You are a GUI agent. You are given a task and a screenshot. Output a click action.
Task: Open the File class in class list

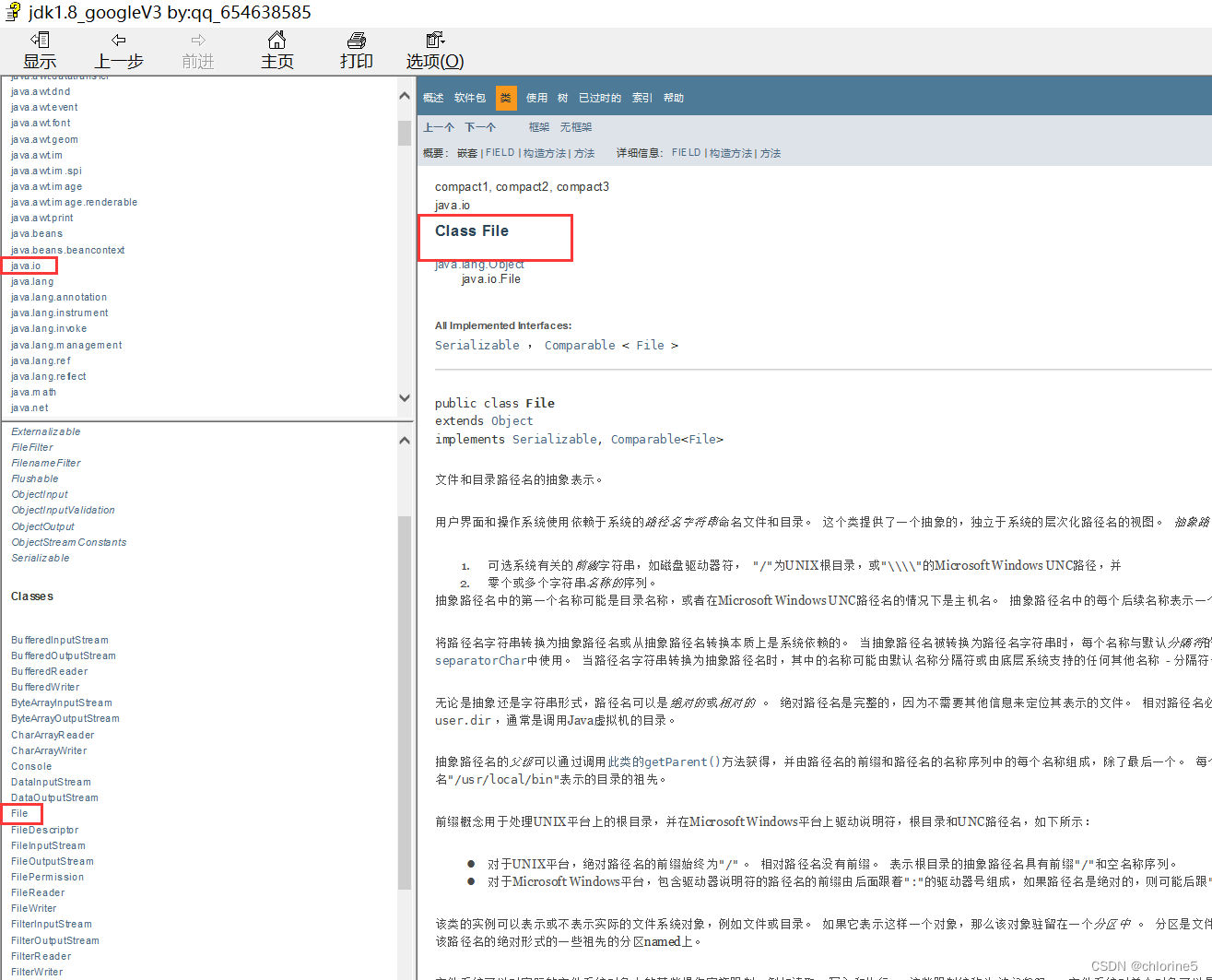(x=19, y=813)
